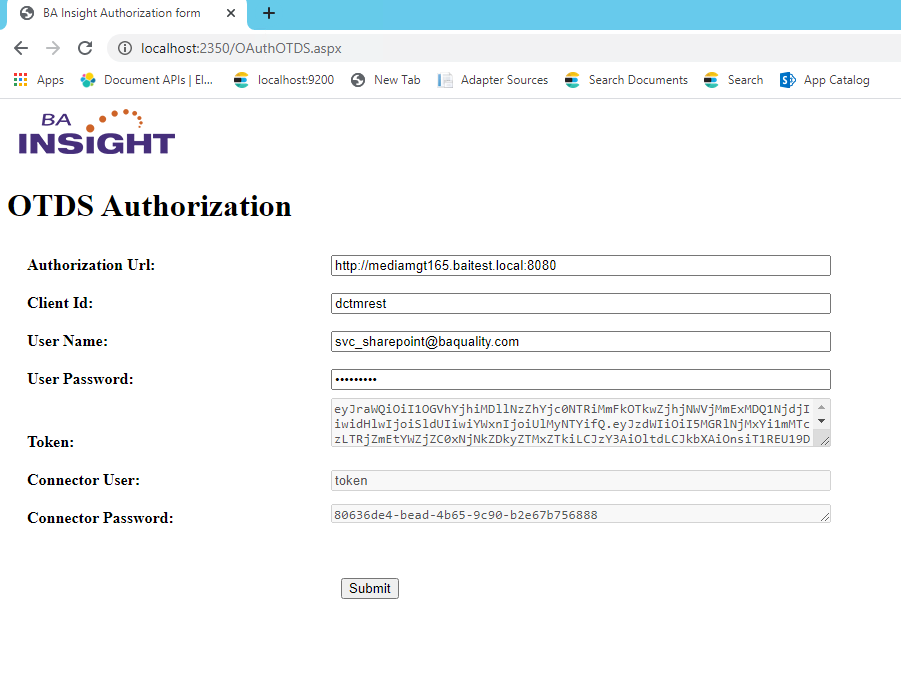Screen dimensions: 901x680
Task: Click the Connector User field
Action: tap(580, 481)
